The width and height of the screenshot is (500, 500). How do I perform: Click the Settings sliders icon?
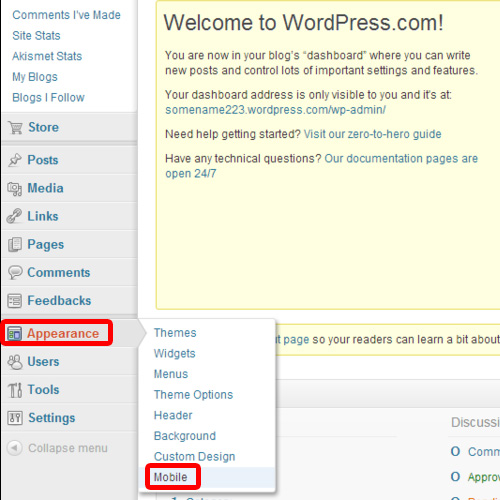(15, 418)
